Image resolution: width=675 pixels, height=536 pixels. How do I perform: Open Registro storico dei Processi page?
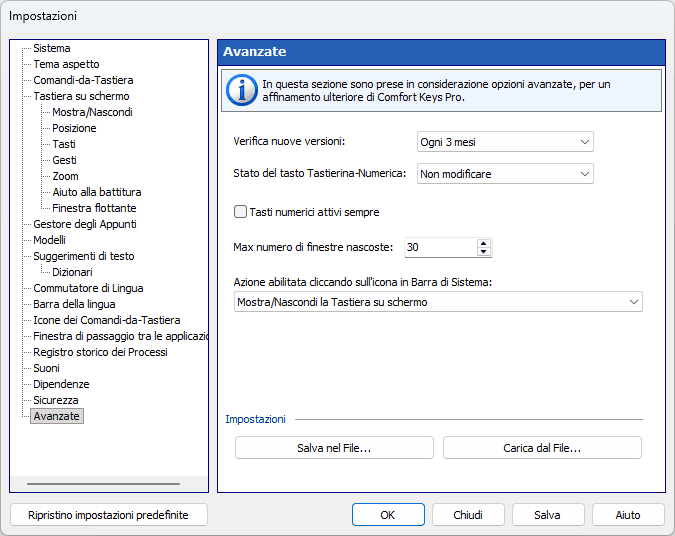click(100, 352)
